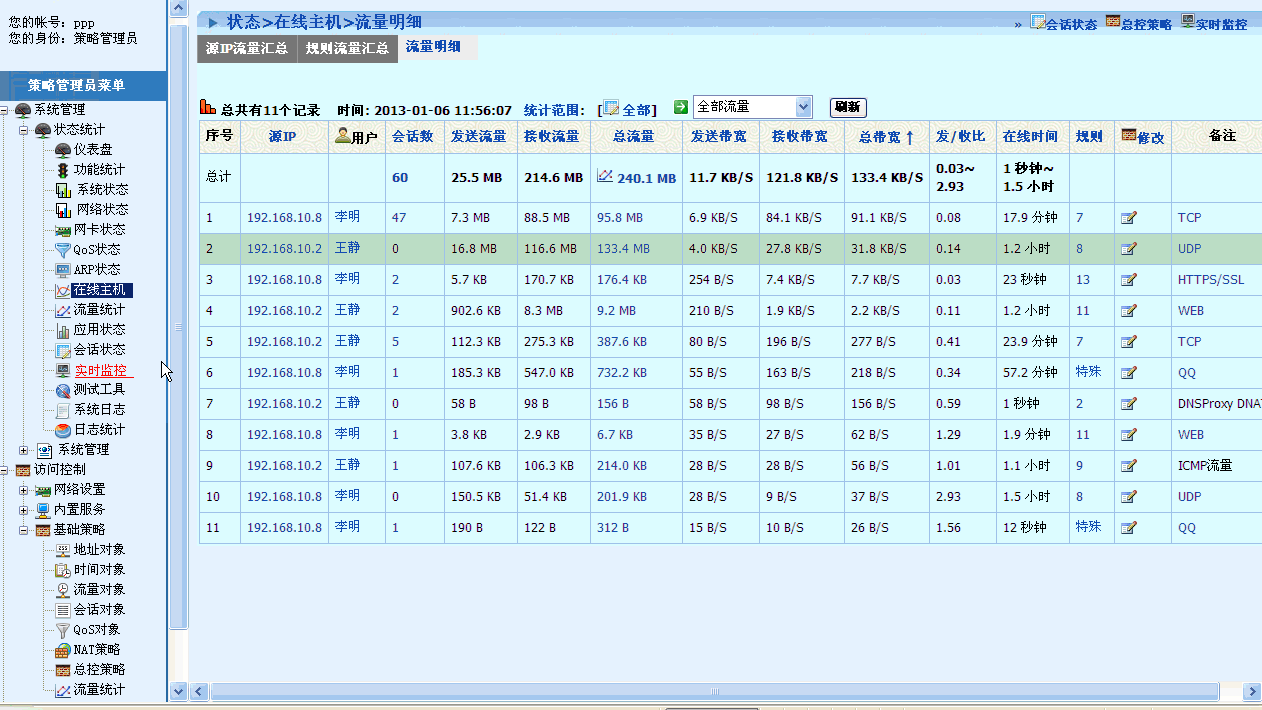Open 会话状态 shortcut in the top-right header
The height and width of the screenshot is (710, 1262).
[1064, 23]
